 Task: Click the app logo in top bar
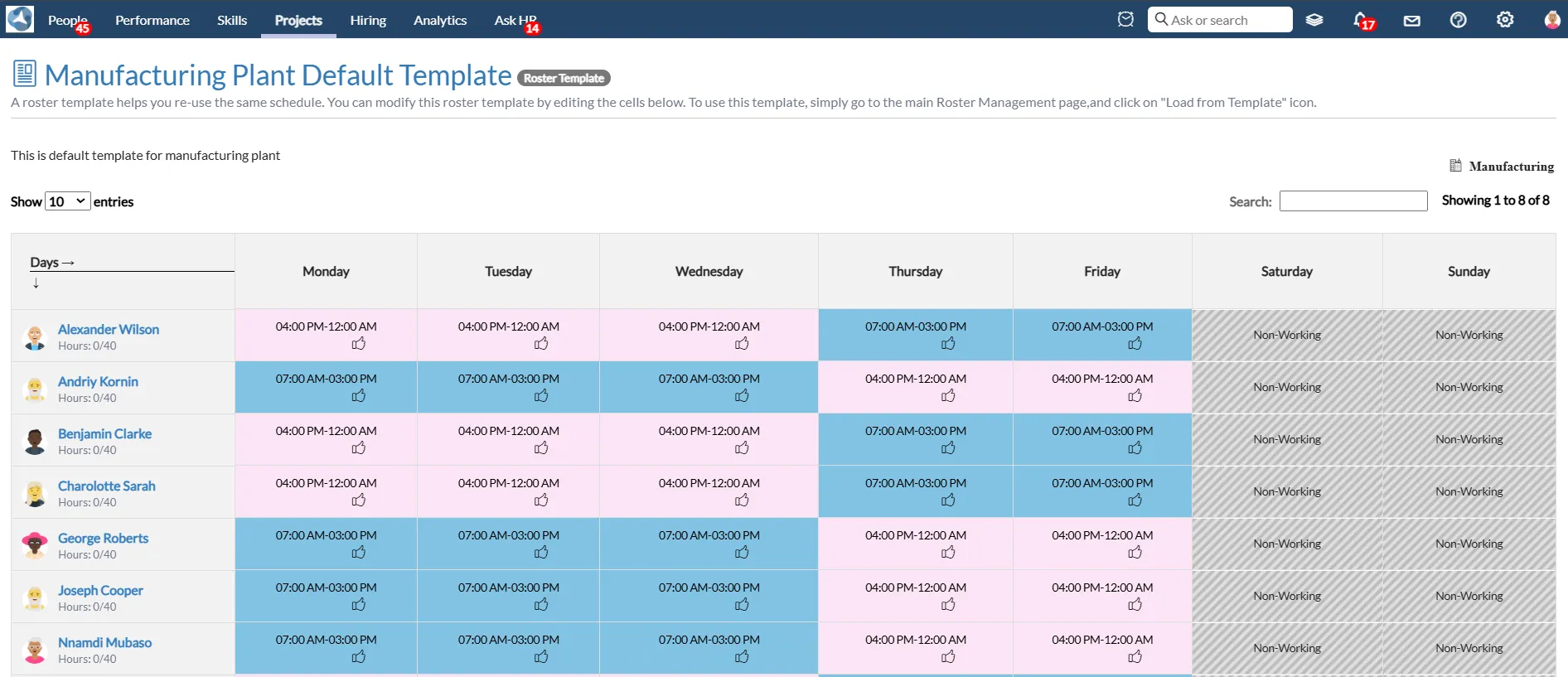20,19
